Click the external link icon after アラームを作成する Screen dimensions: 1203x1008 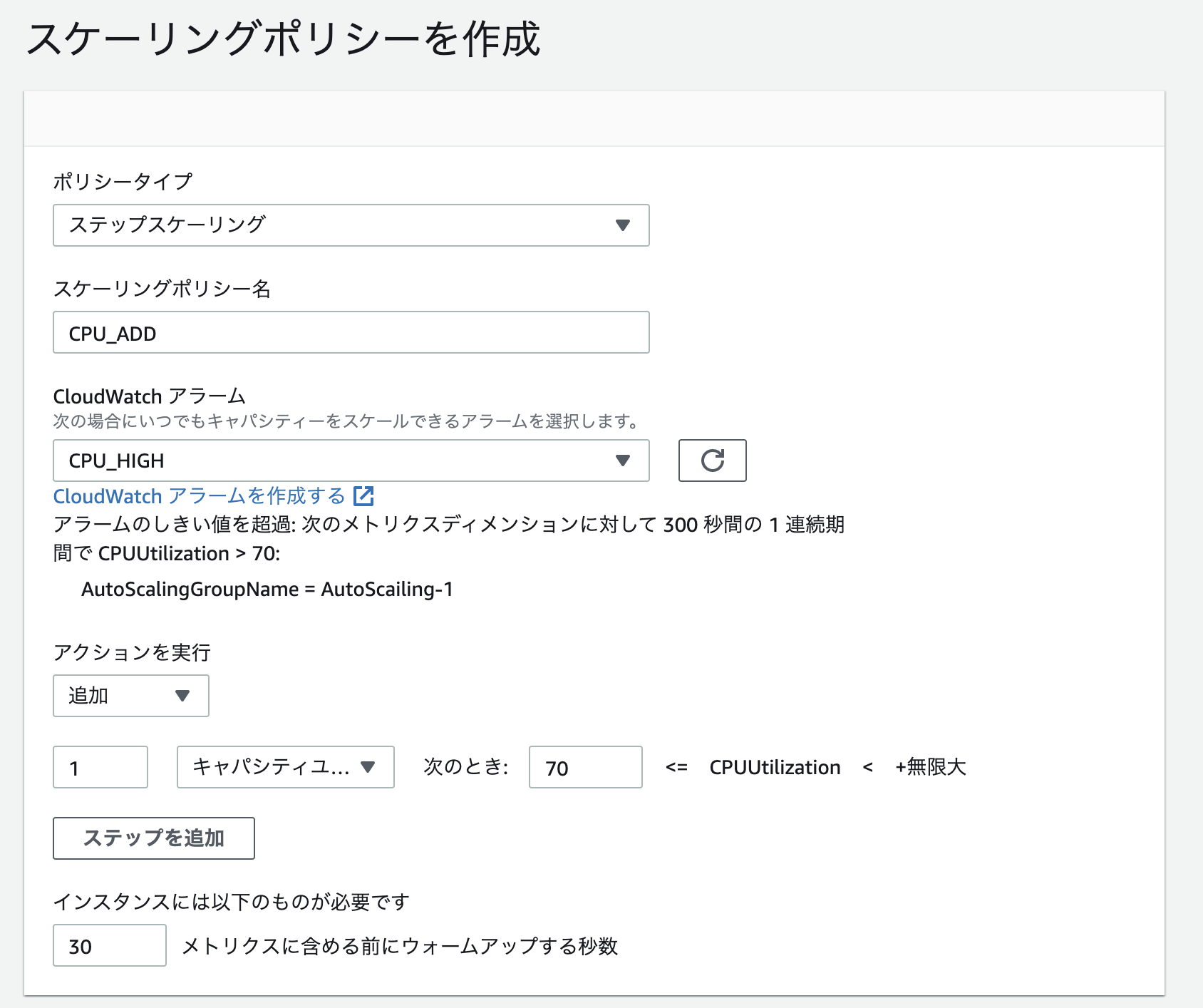(x=364, y=495)
